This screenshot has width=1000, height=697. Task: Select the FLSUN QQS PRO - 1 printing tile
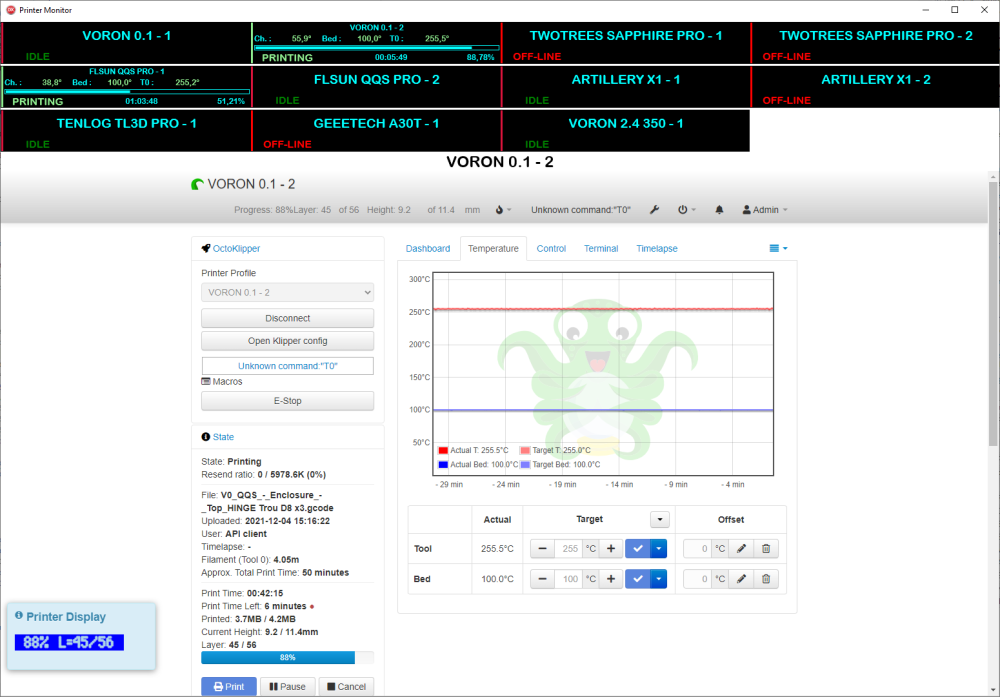[x=126, y=87]
